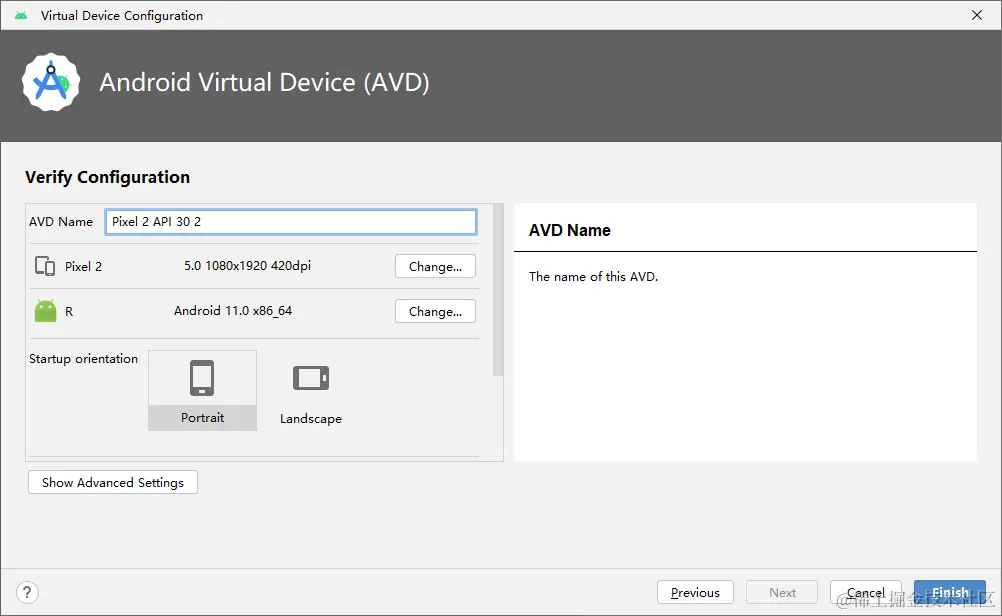Click the Cancel button

(x=866, y=592)
